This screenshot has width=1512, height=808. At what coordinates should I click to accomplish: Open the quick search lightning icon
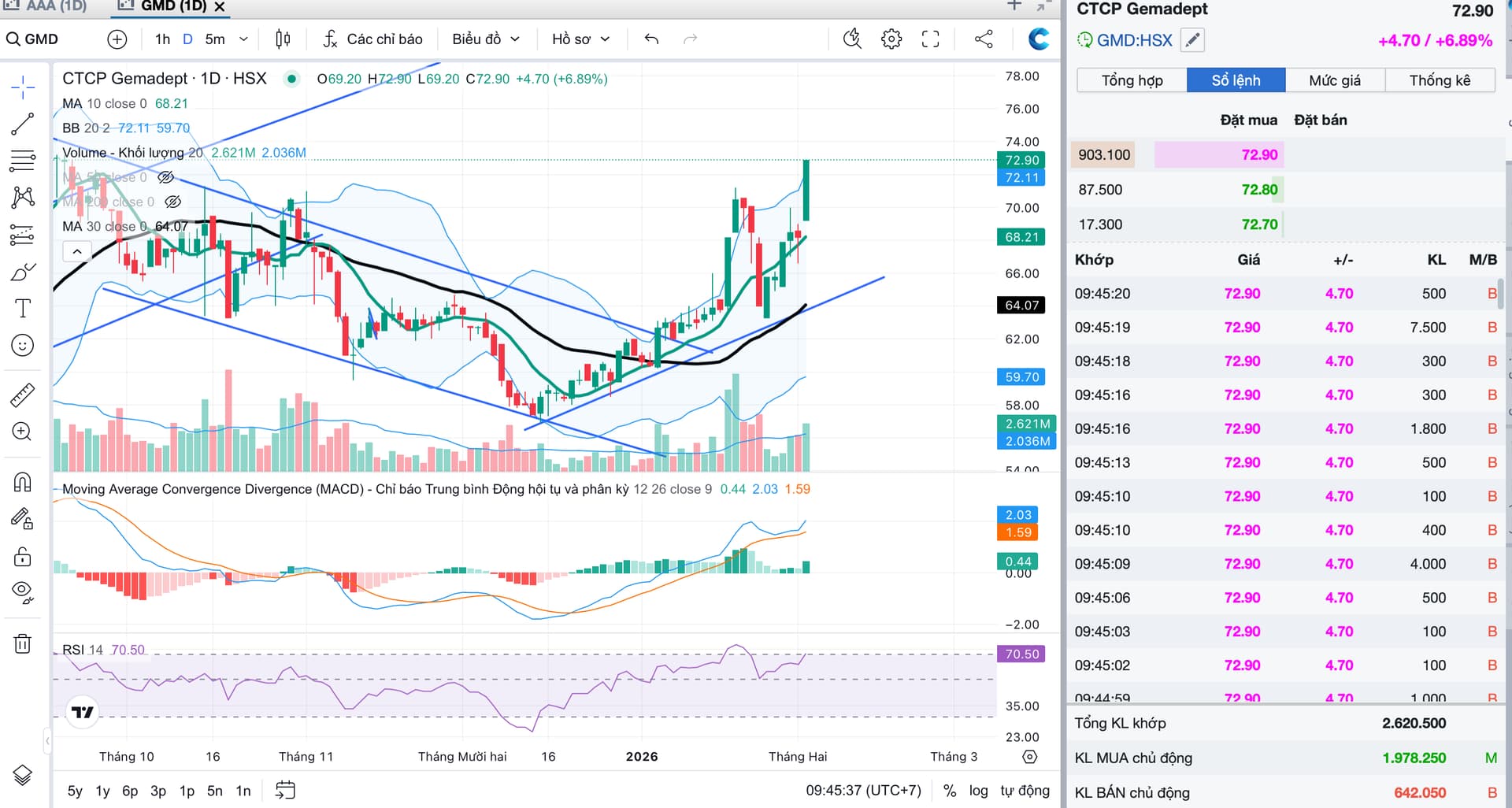[x=852, y=39]
